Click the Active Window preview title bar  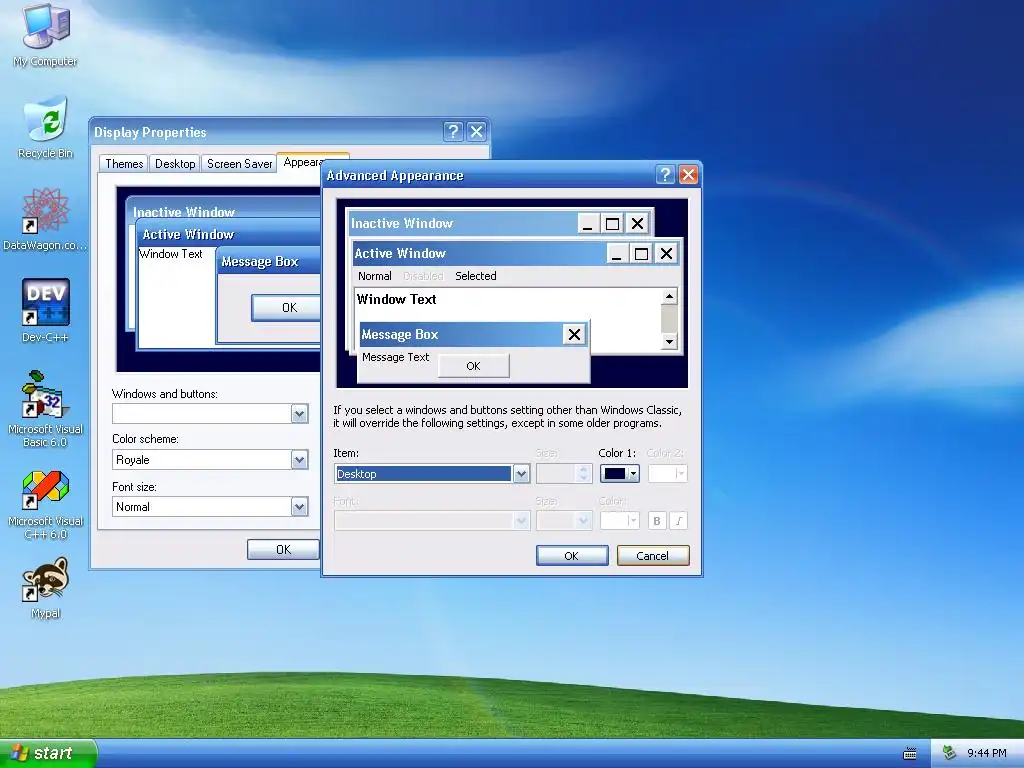click(x=480, y=253)
